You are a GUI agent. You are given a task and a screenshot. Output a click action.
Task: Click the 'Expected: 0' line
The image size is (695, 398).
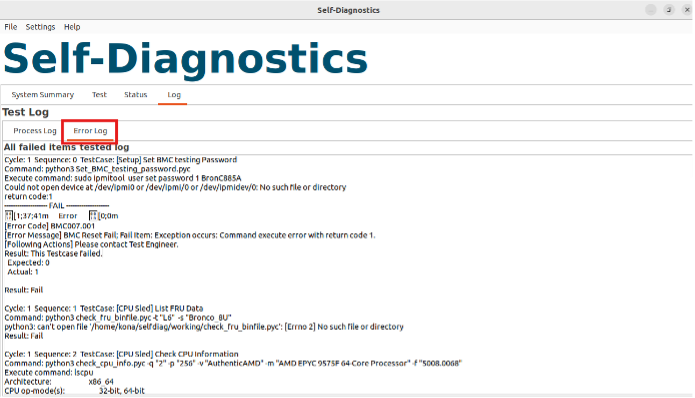point(28,263)
